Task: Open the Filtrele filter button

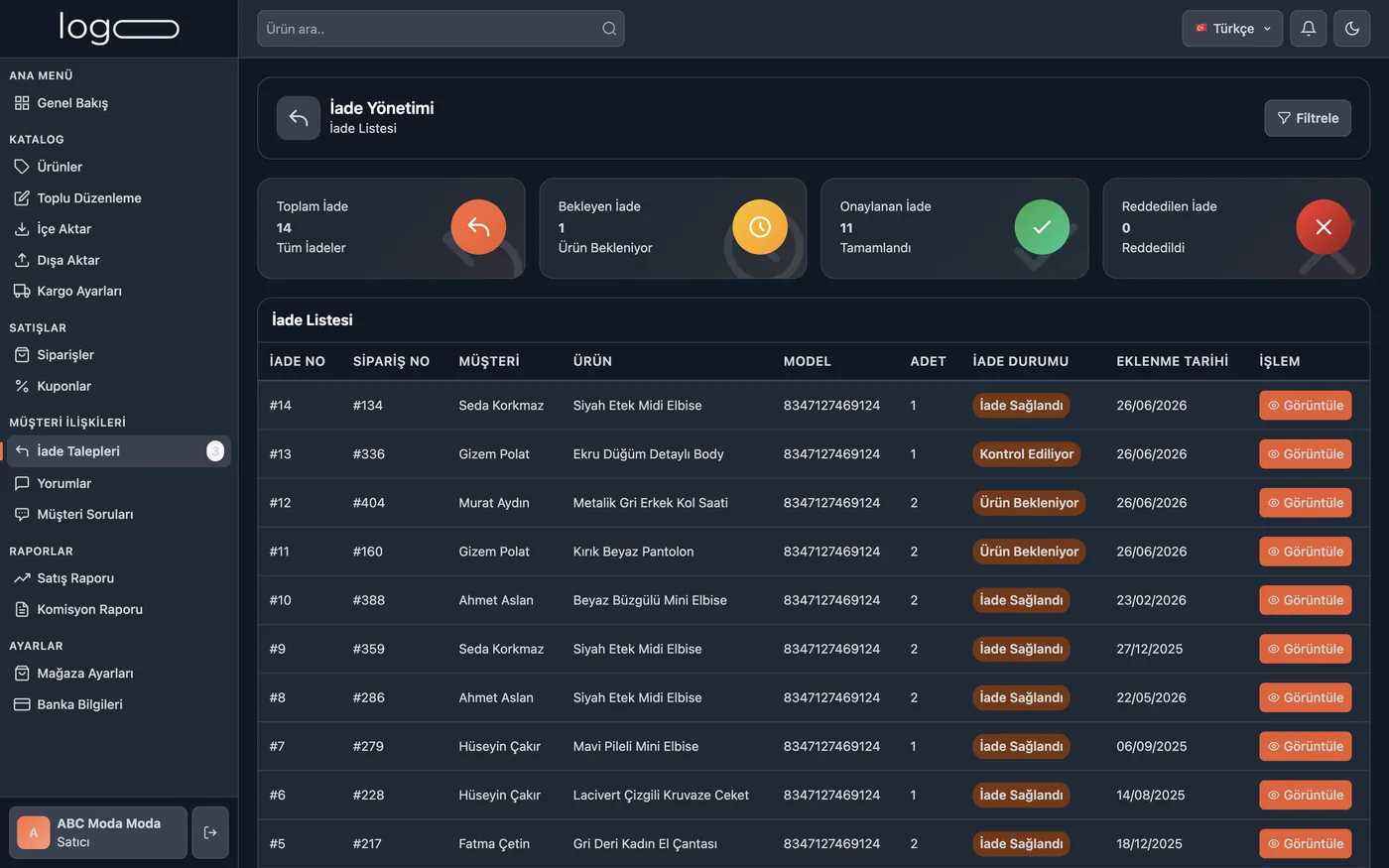Action: [1308, 118]
